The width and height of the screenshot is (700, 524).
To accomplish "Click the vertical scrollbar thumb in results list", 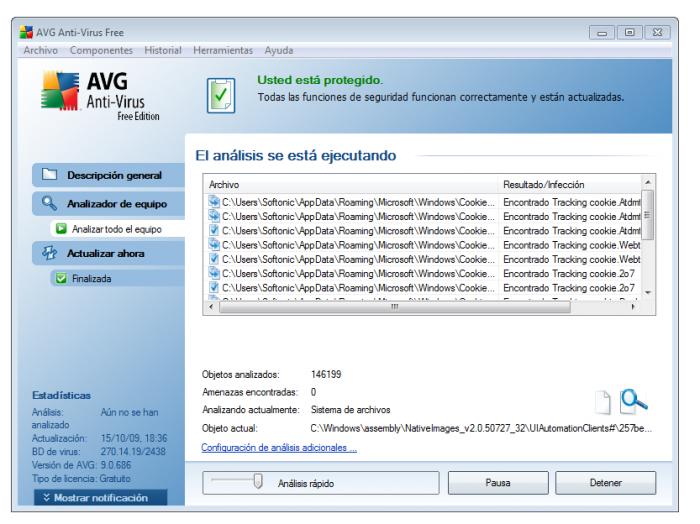I will 648,215.
